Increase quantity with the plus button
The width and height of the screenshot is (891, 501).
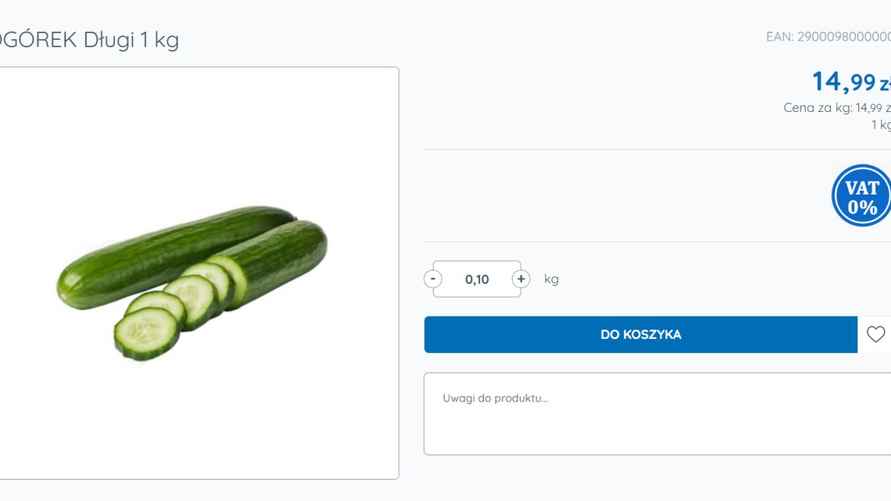coord(521,279)
